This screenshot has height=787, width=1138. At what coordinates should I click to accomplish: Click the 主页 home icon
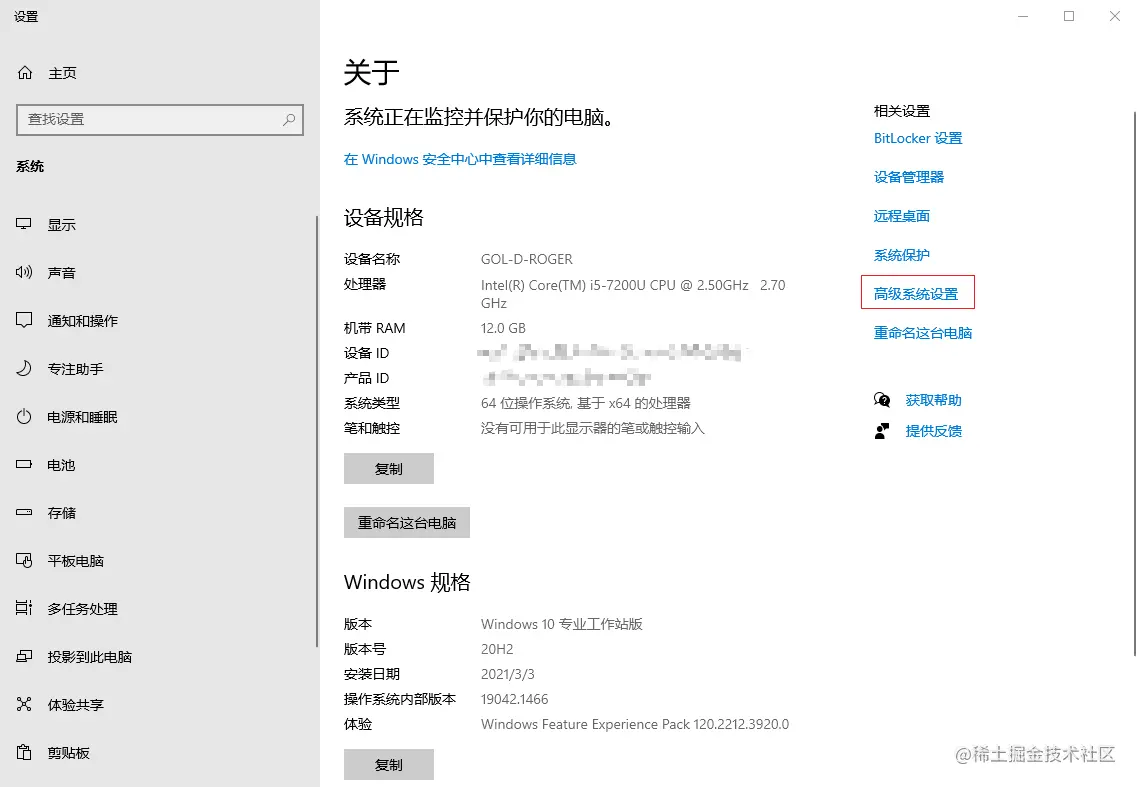tap(23, 72)
